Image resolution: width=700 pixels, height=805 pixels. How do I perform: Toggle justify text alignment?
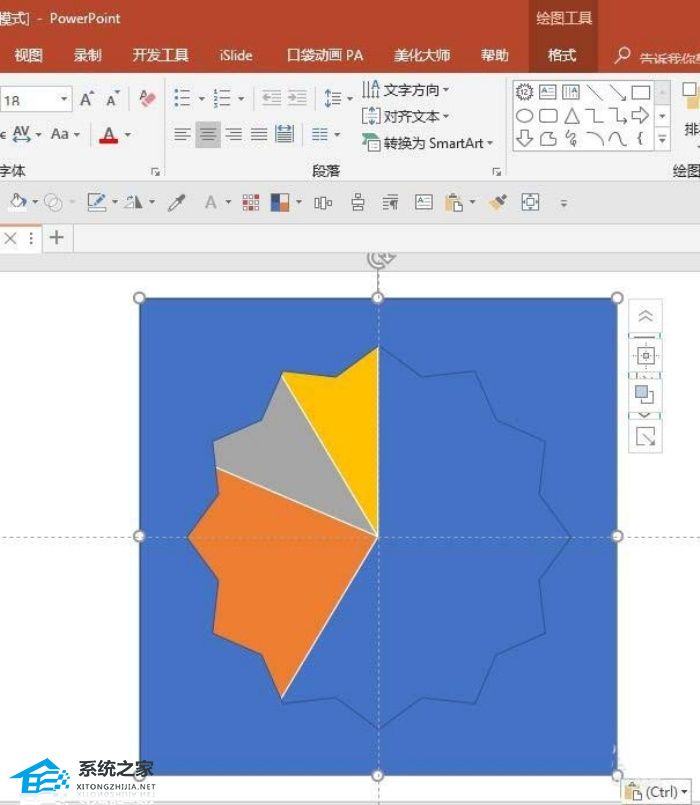259,135
